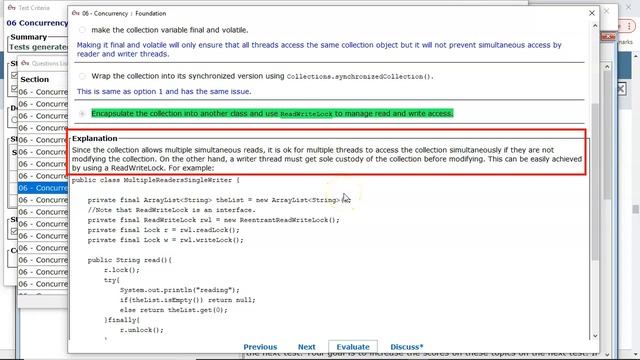Click the question dialog vertical scrollbar thumb
640x360 pixels.
[595, 182]
